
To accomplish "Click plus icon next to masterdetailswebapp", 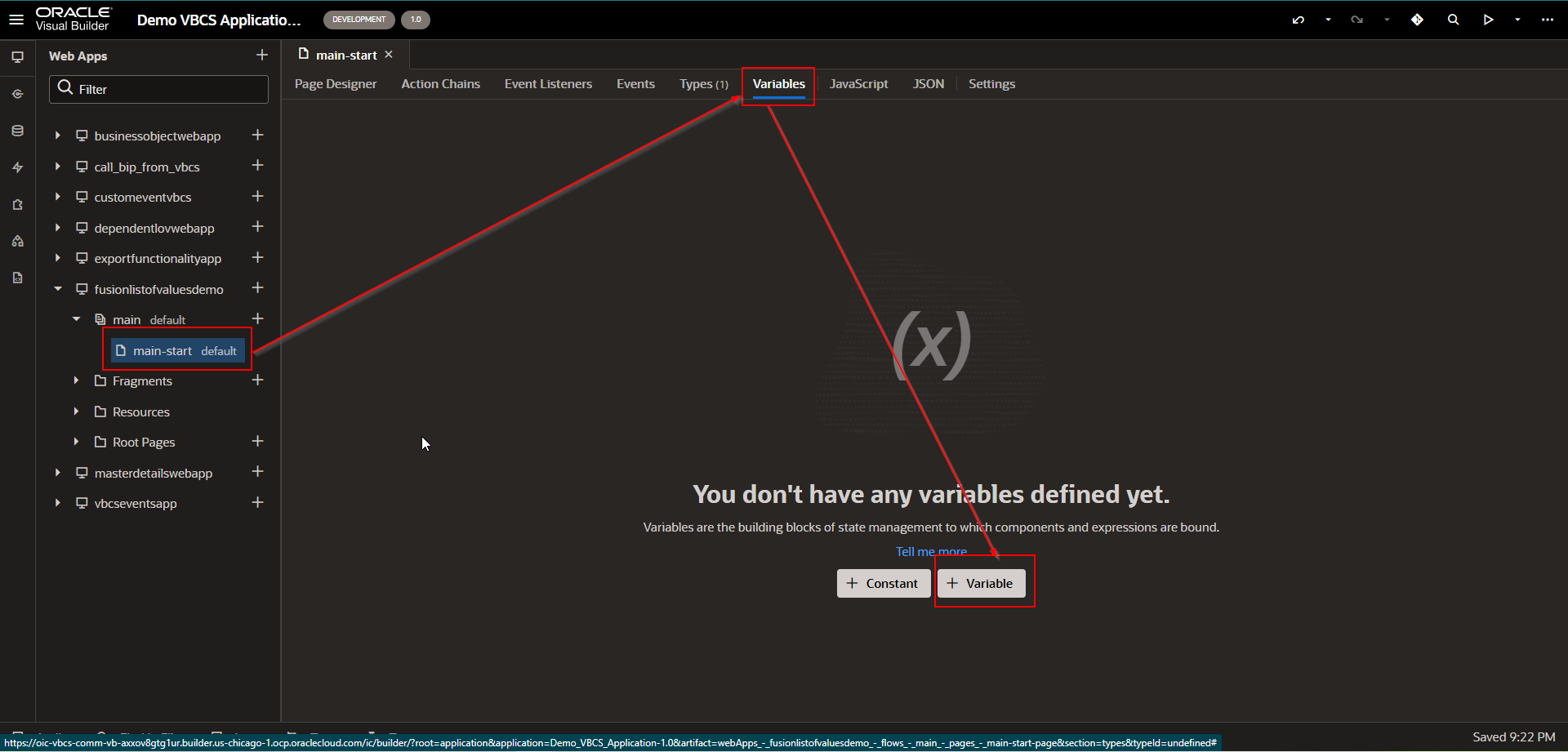I will click(257, 471).
